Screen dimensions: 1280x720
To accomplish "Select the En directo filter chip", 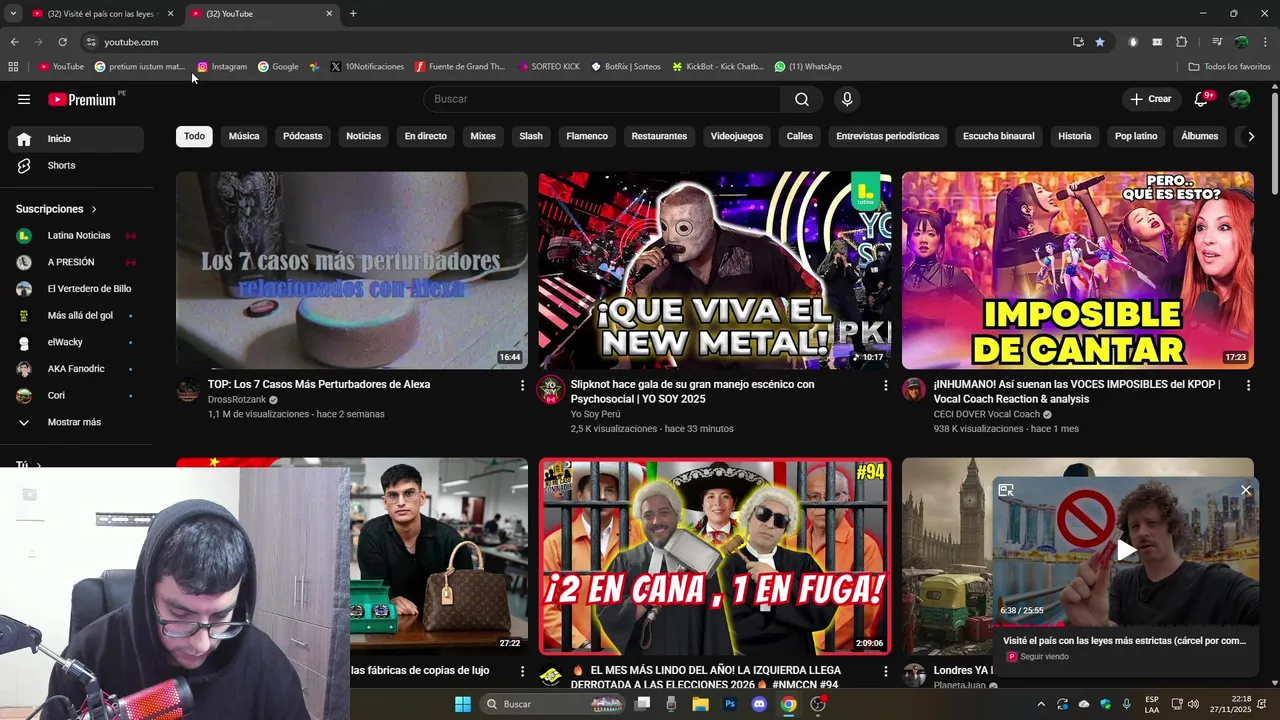I will tap(426, 136).
